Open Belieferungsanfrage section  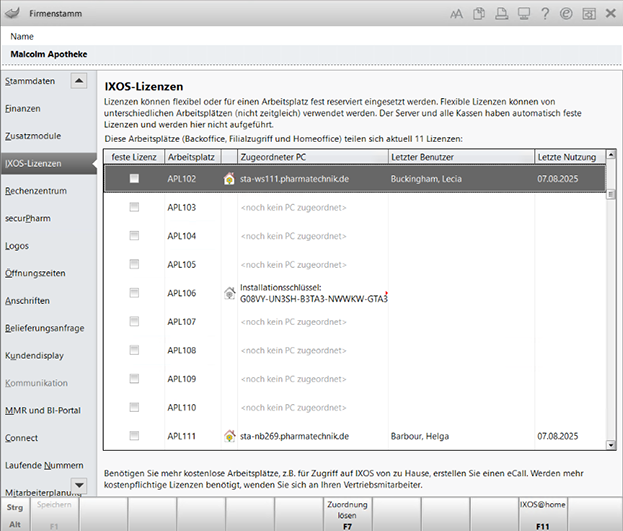[x=44, y=328]
